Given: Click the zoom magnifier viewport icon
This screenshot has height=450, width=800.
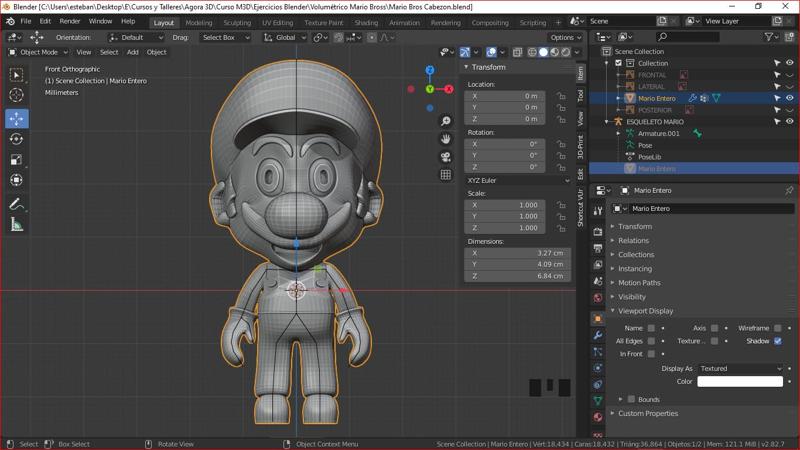Looking at the screenshot, I should point(445,121).
